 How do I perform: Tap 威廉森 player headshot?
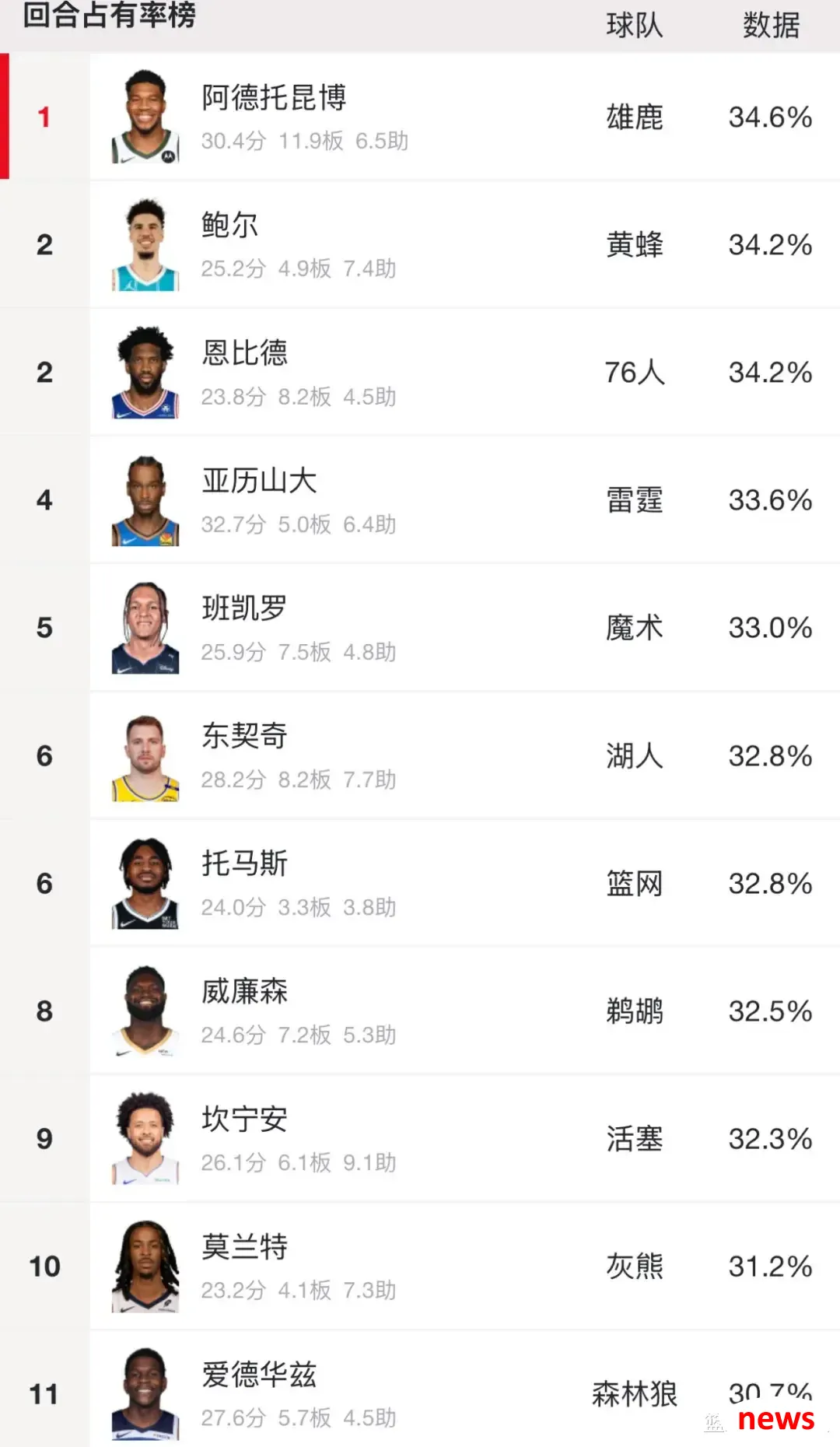click(x=145, y=1011)
